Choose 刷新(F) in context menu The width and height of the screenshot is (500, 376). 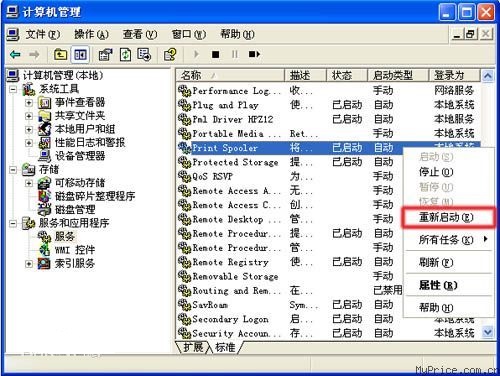448,262
